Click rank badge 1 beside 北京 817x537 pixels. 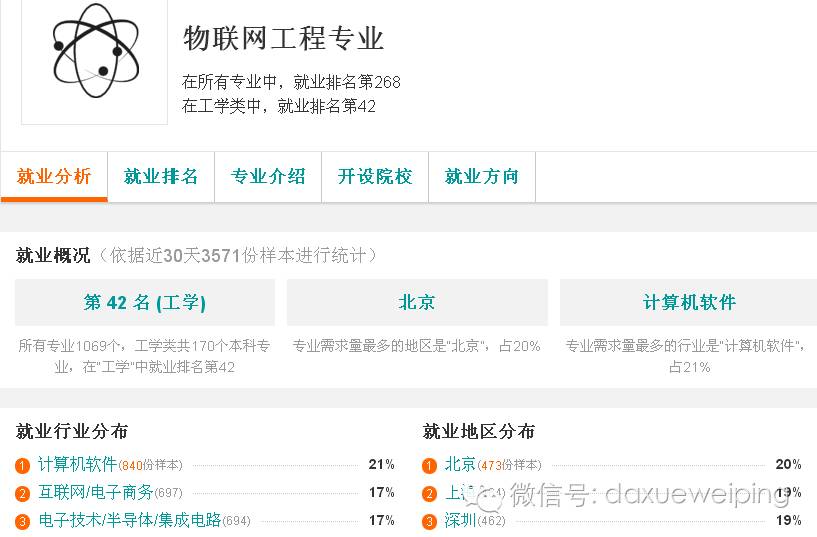pos(429,465)
